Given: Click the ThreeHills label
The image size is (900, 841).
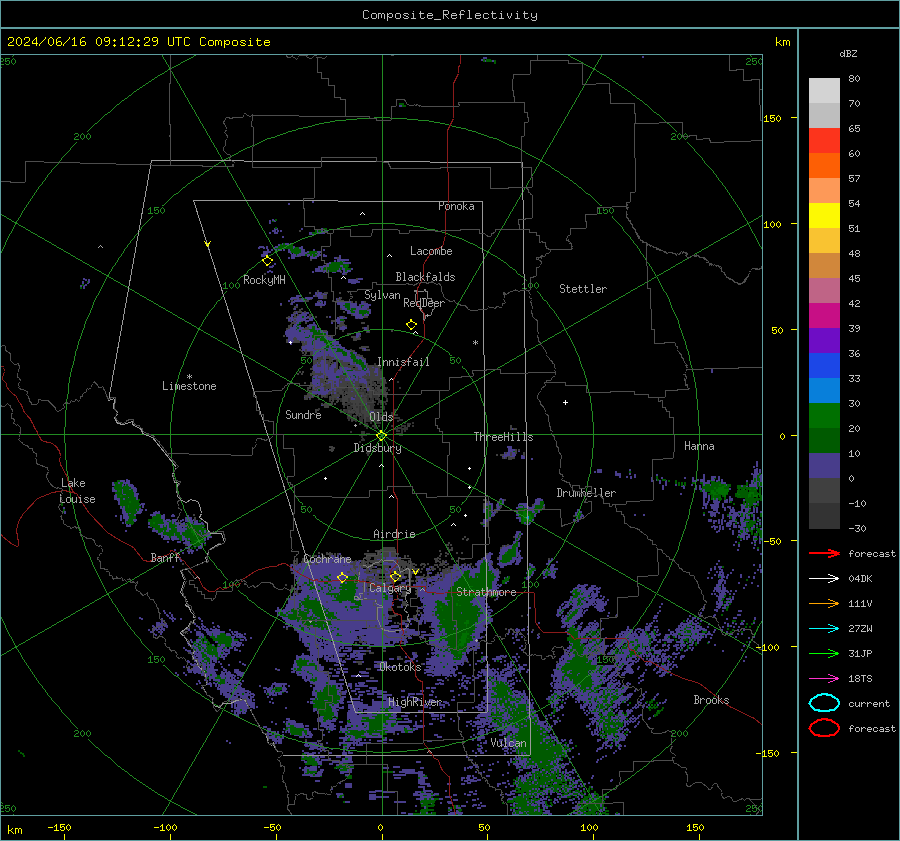Looking at the screenshot, I should pyautogui.click(x=503, y=437).
